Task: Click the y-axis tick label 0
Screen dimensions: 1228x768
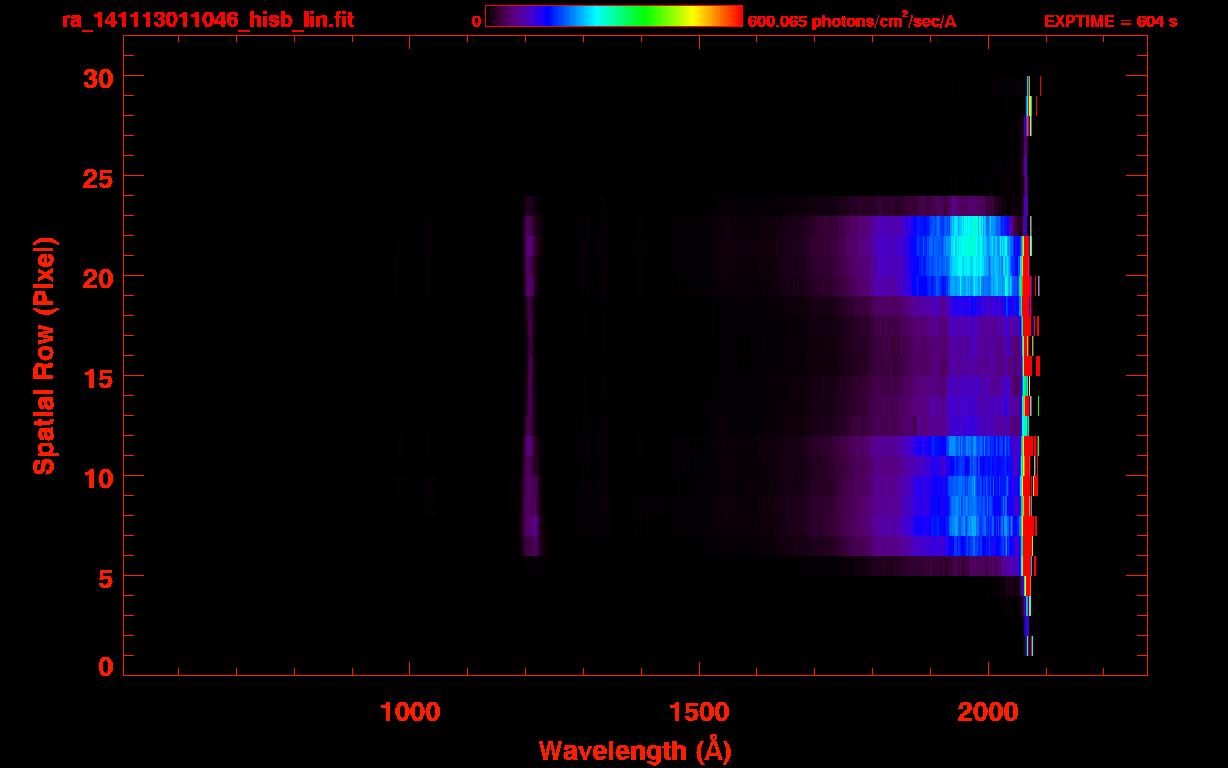Action: [x=103, y=667]
